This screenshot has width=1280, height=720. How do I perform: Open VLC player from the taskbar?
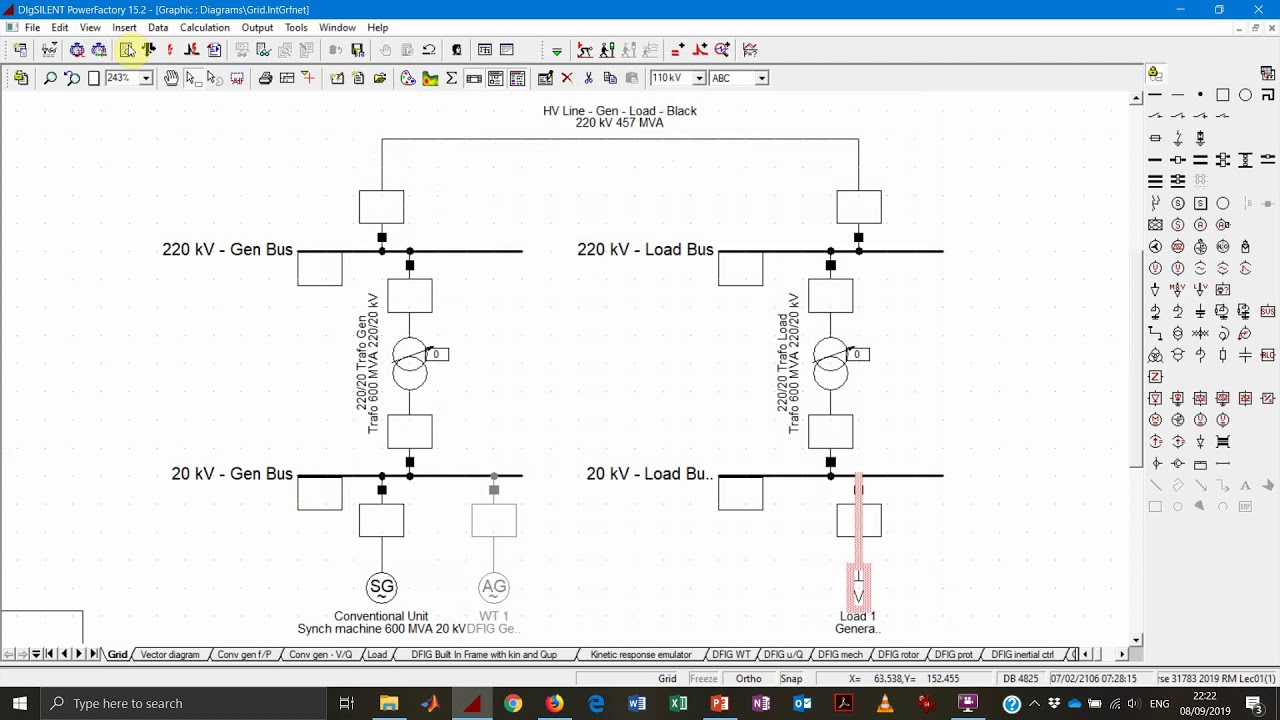(x=885, y=703)
